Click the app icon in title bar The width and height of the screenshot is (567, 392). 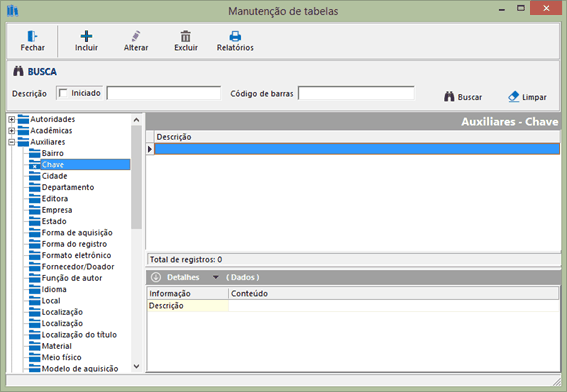point(12,11)
